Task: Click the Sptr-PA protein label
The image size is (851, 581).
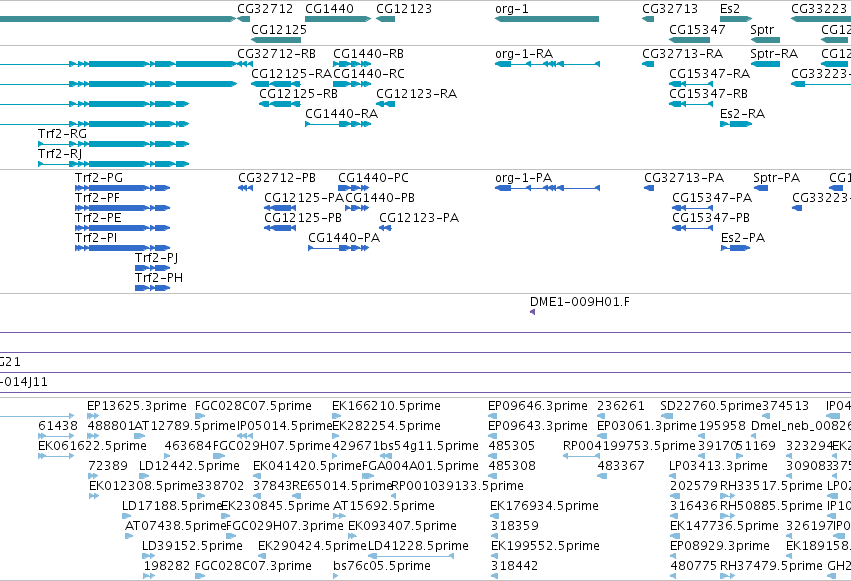Action: click(777, 178)
